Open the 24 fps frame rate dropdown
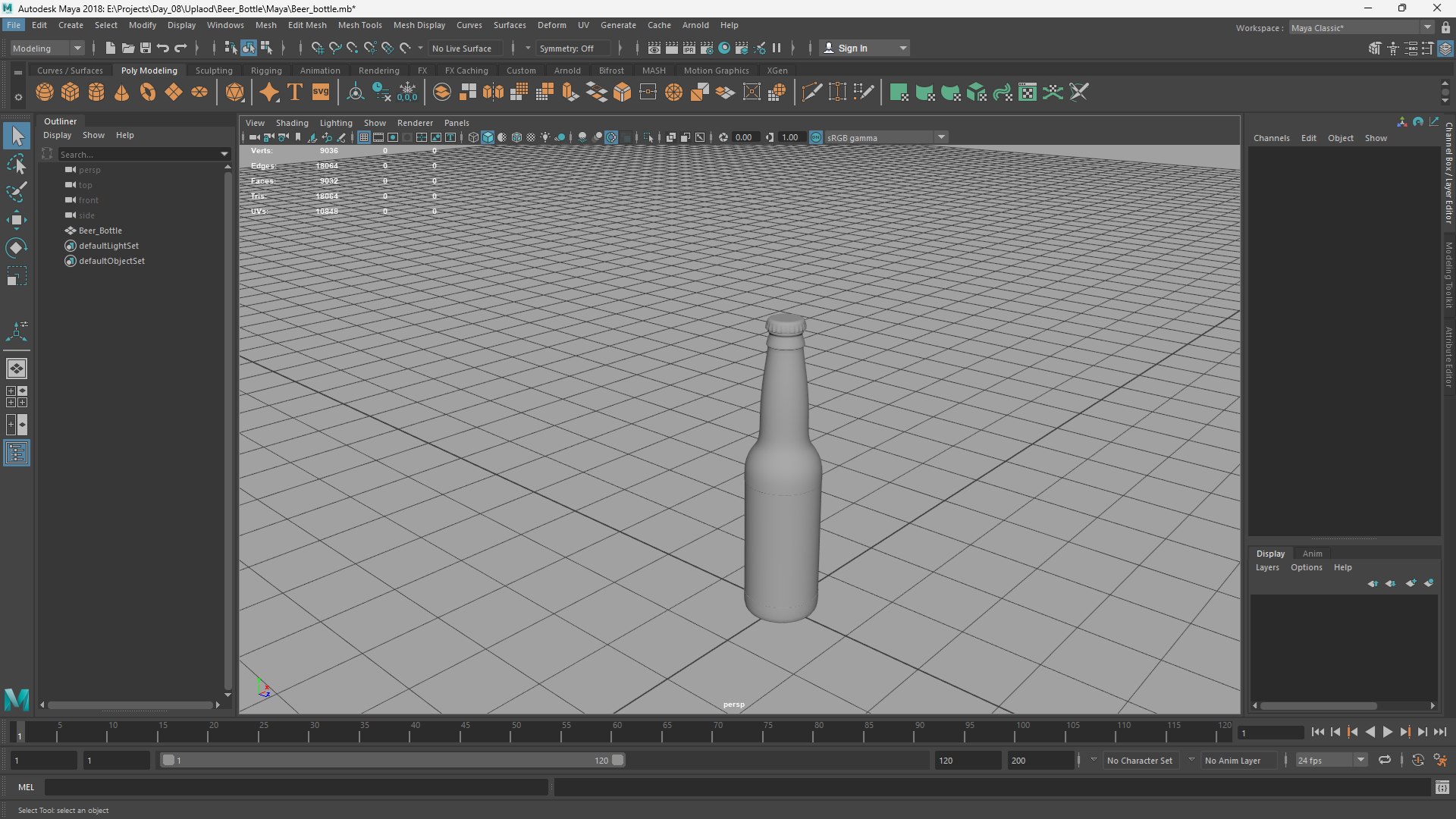1456x819 pixels. coord(1330,760)
